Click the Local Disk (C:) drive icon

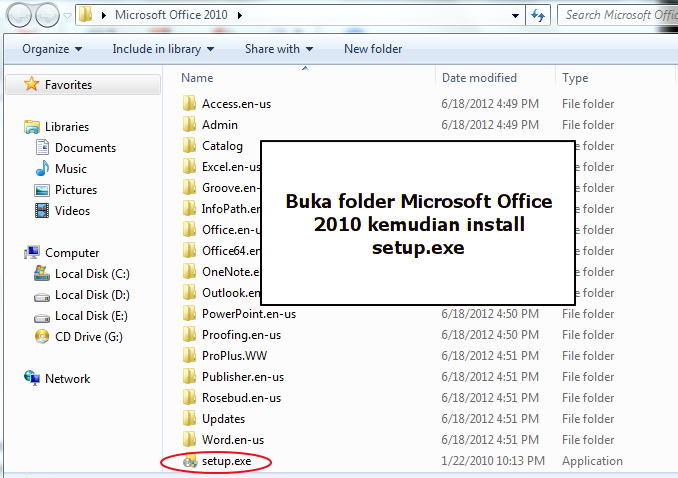coord(42,273)
